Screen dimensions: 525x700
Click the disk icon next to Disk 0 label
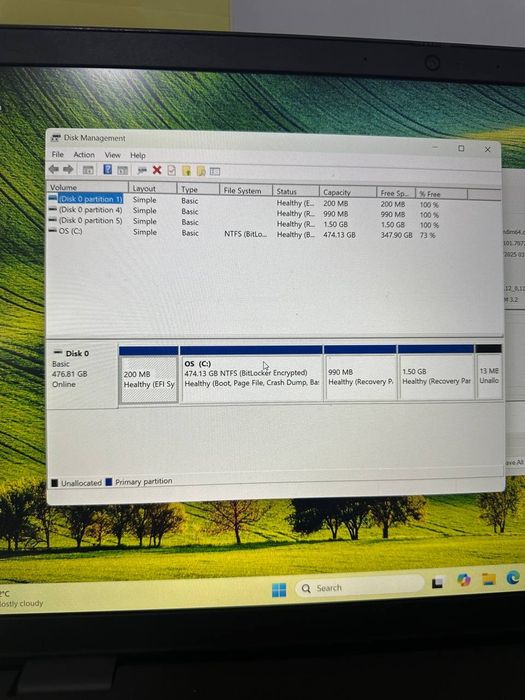(58, 353)
